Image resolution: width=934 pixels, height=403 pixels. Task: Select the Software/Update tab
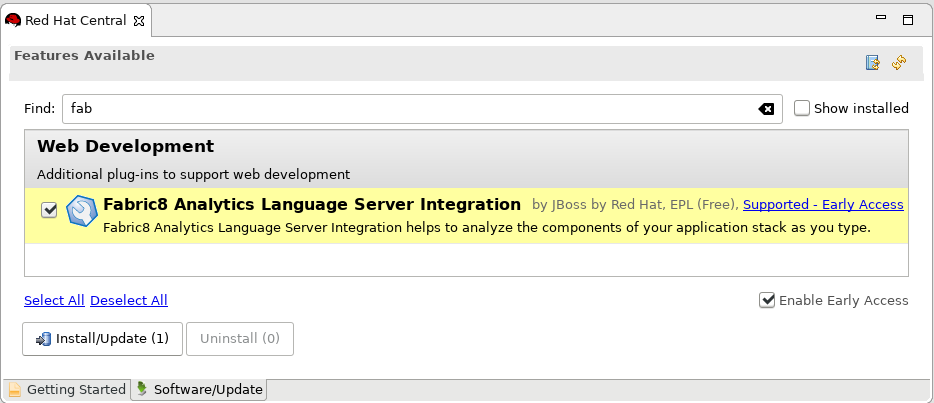[199, 389]
